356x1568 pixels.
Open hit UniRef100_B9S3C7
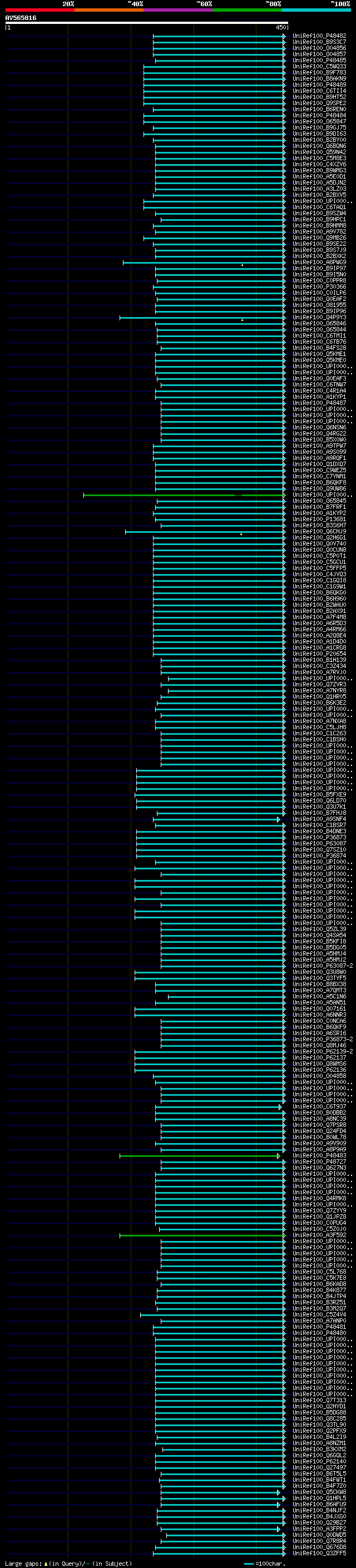coord(319,42)
